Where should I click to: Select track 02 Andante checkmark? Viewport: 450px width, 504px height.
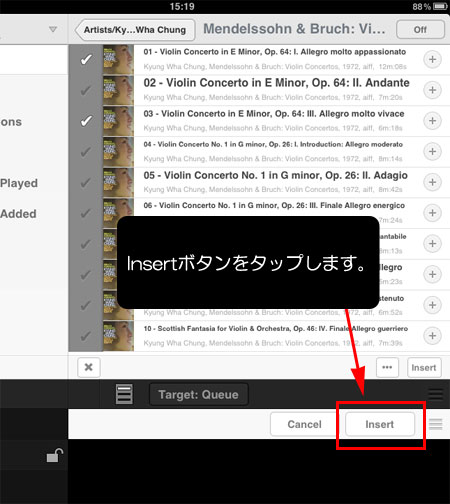click(x=86, y=90)
